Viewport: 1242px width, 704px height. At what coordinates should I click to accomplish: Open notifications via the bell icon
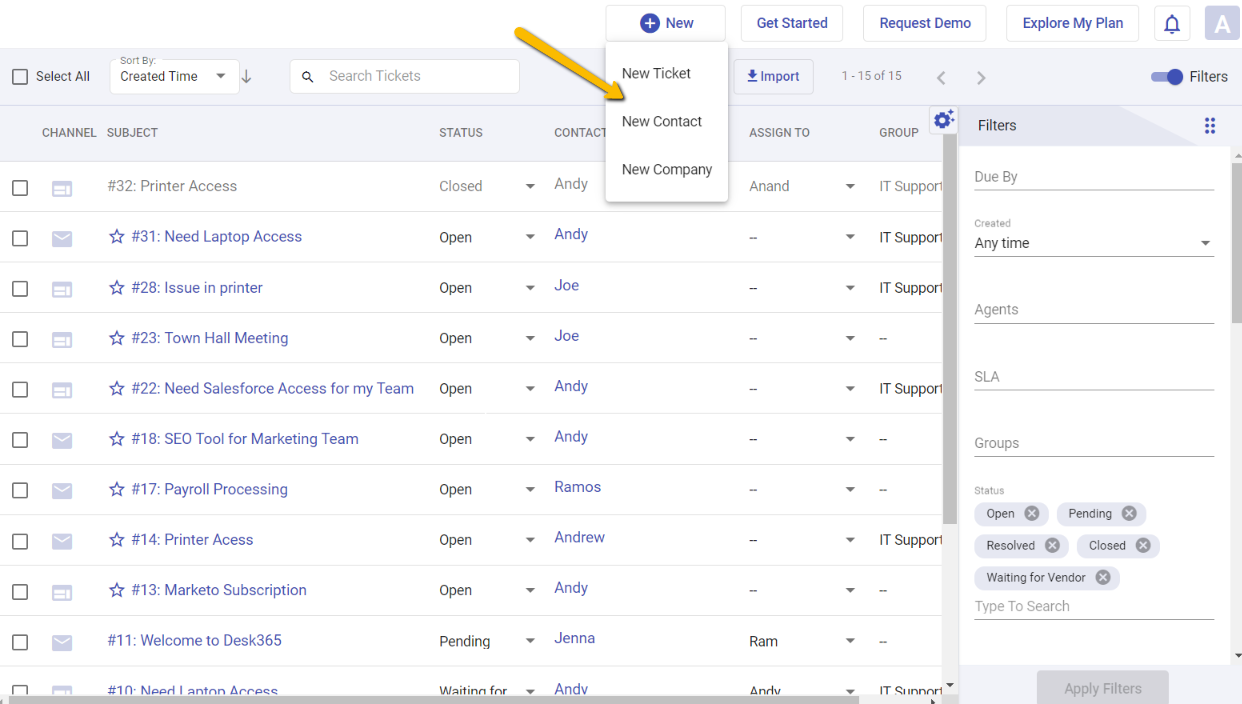point(1171,22)
